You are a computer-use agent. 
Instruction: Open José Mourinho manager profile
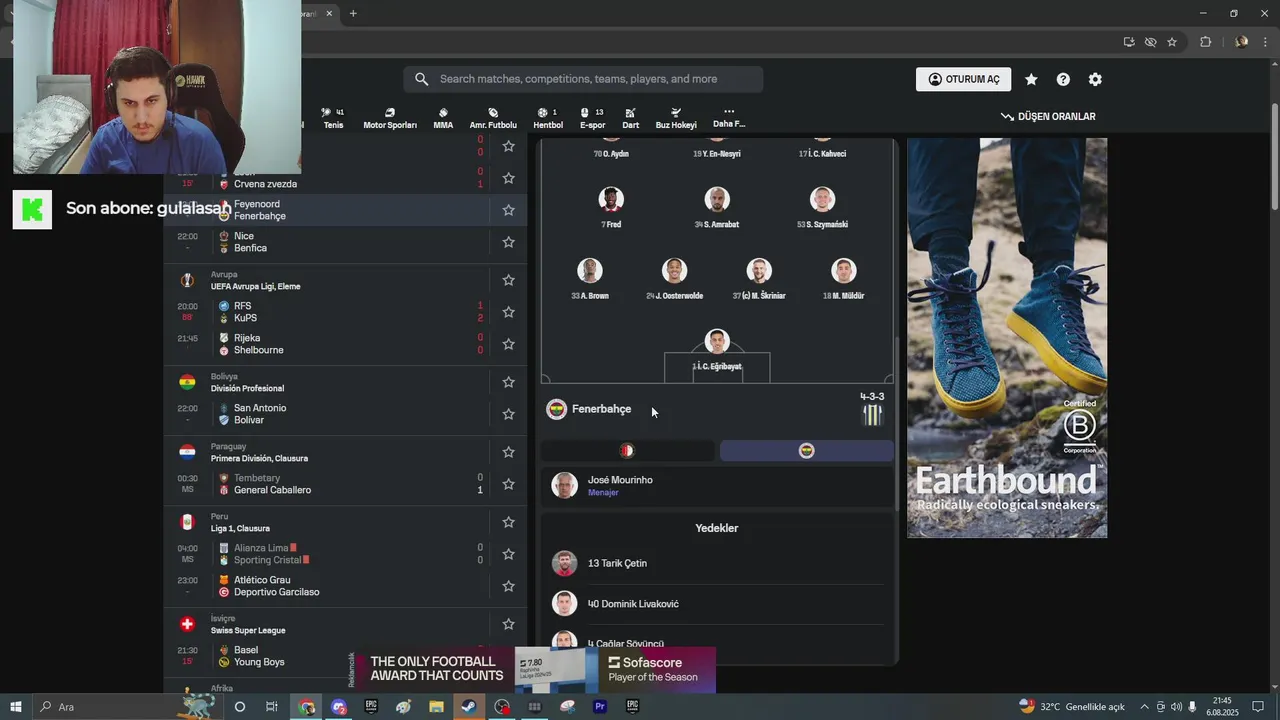pyautogui.click(x=717, y=486)
